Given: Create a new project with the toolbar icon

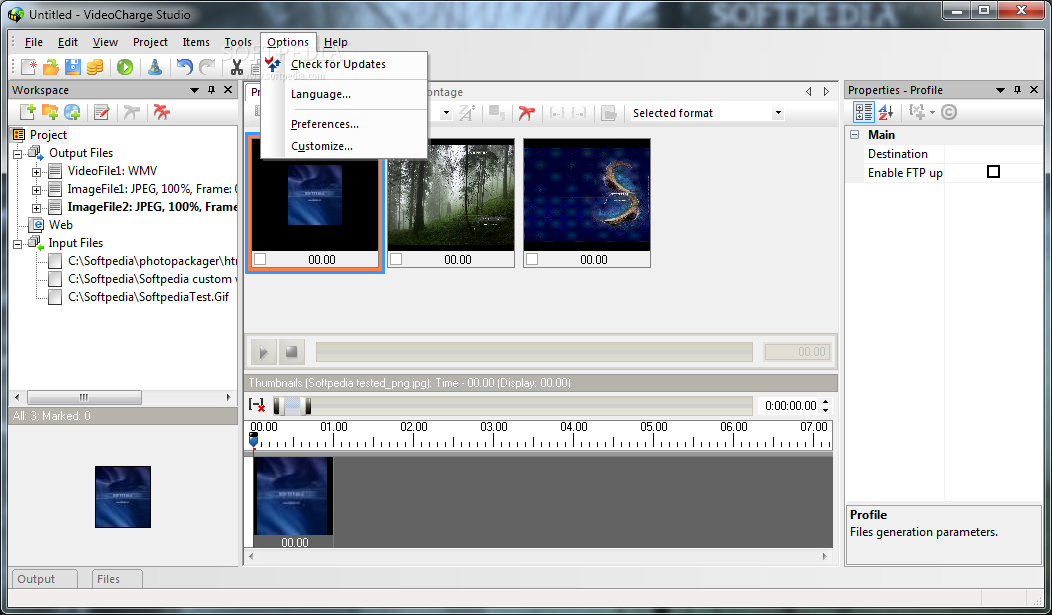Looking at the screenshot, I should coord(29,67).
